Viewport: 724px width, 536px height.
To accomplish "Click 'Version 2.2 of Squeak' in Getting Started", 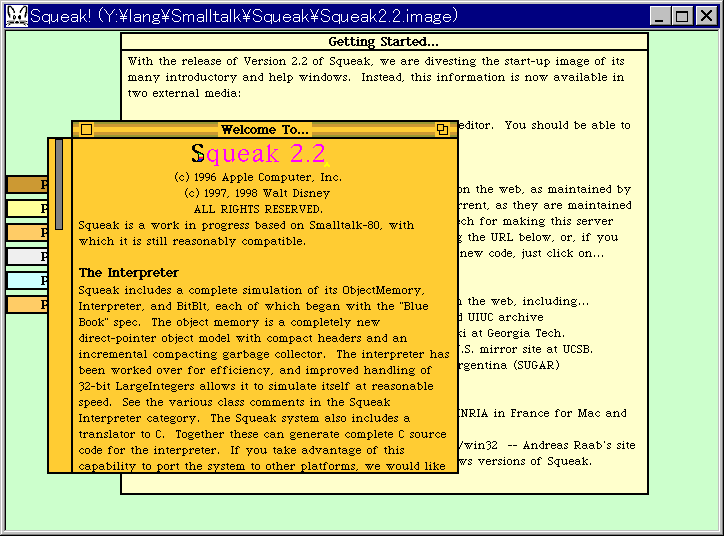I will 307,61.
